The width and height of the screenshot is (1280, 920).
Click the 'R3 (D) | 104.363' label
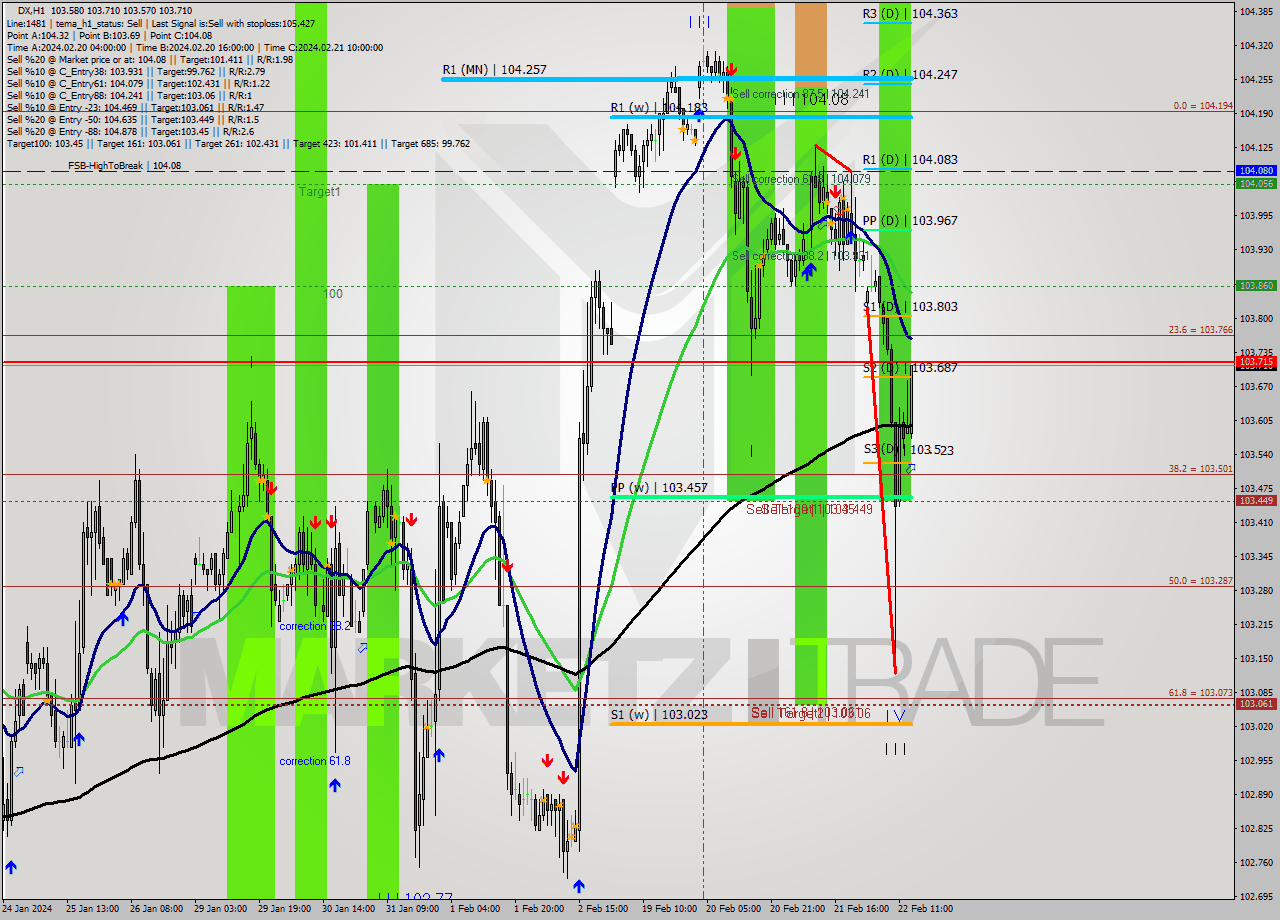point(910,14)
